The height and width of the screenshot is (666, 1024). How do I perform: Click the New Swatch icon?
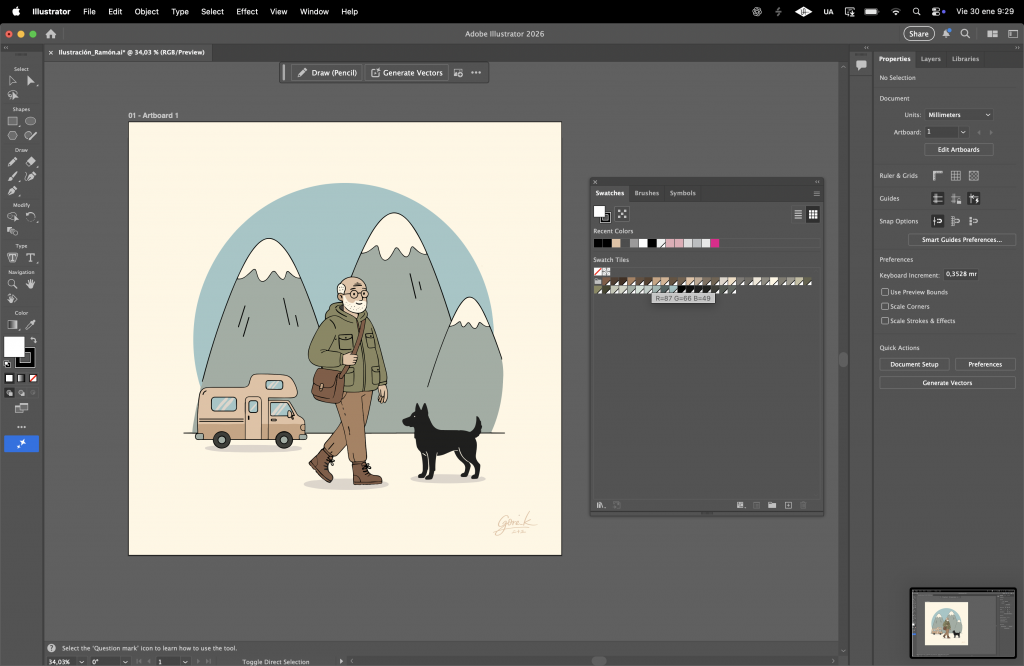pos(788,505)
